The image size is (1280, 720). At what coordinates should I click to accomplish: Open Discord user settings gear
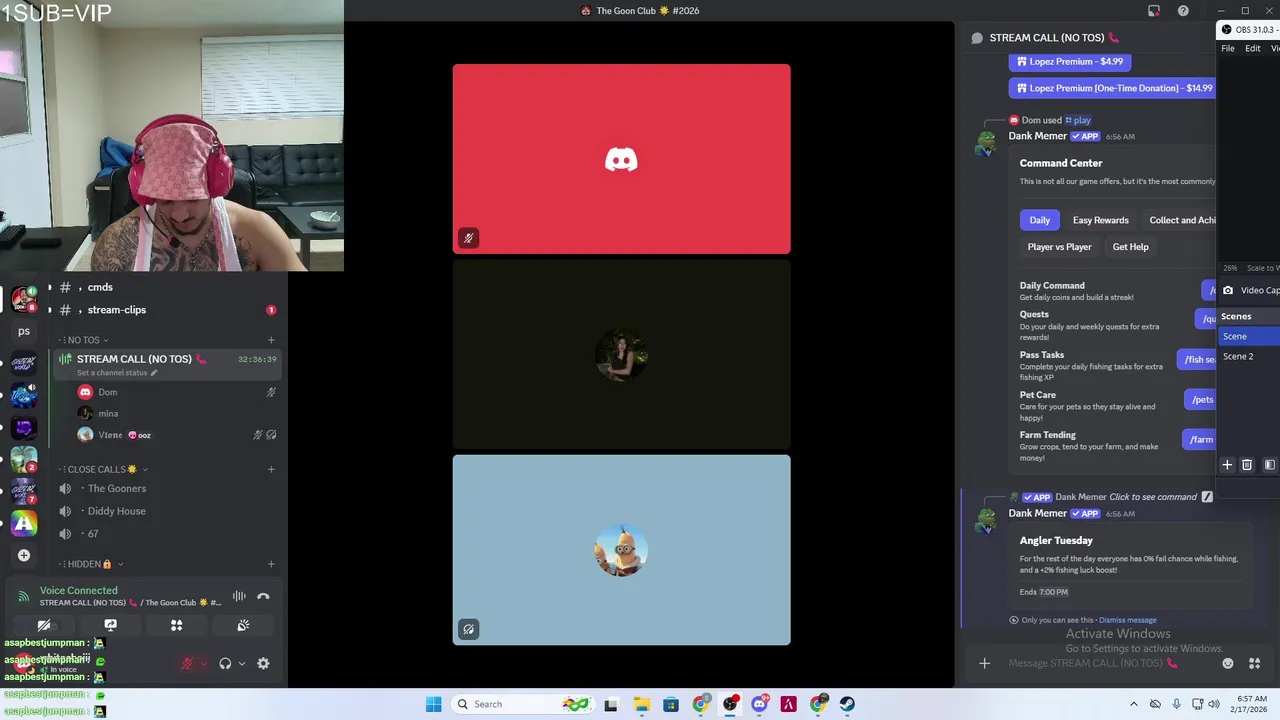[x=263, y=663]
